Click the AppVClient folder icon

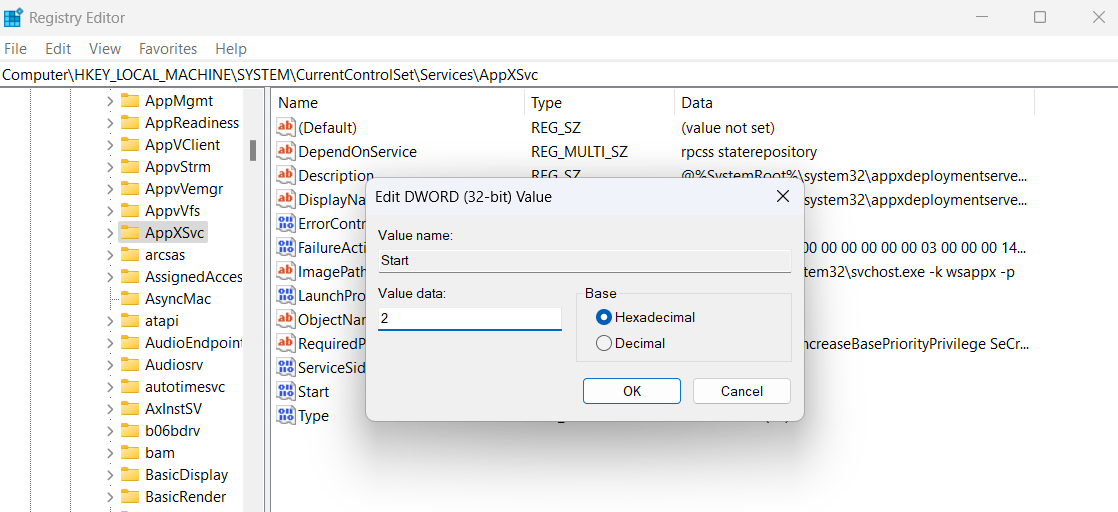130,145
